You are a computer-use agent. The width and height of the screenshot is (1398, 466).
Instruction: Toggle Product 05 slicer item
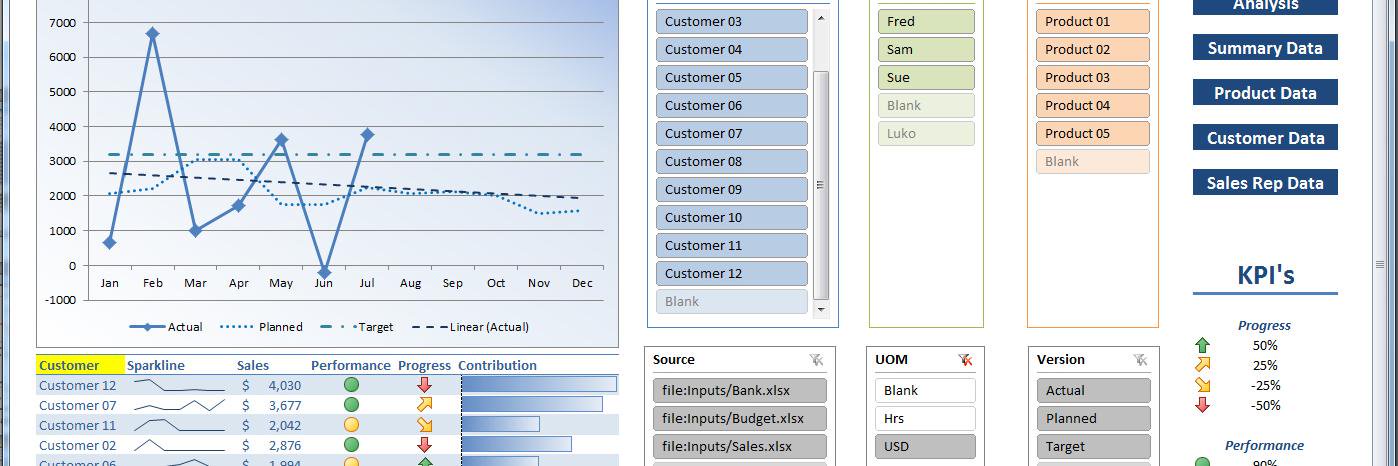(x=1093, y=133)
